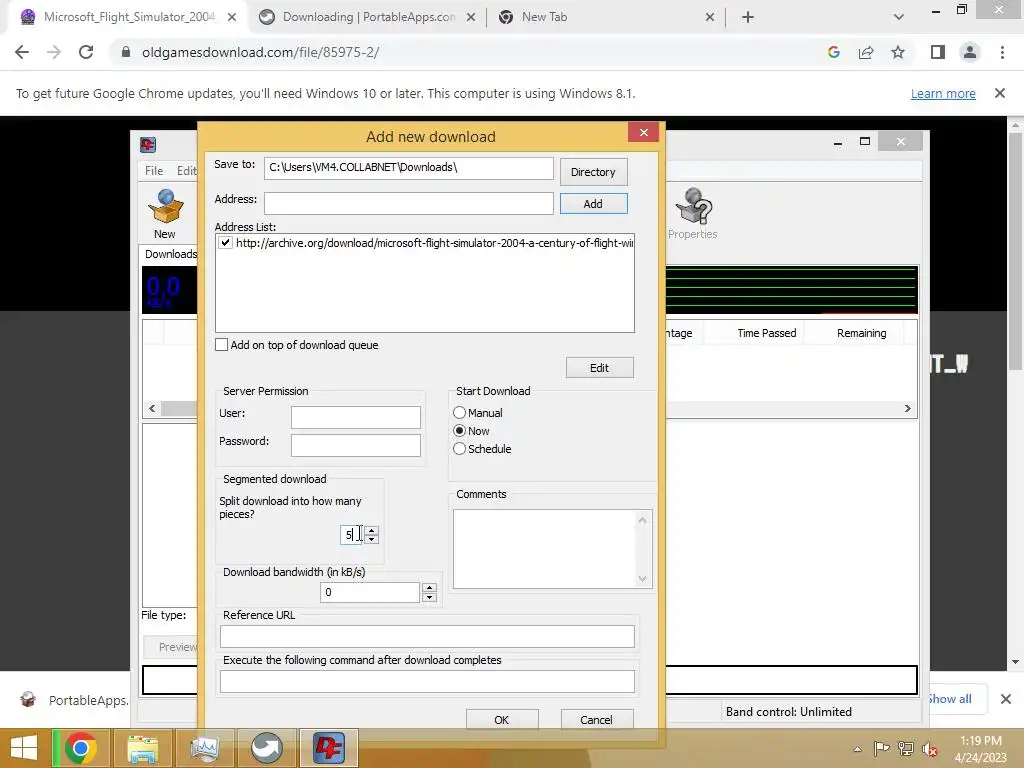The width and height of the screenshot is (1024, 768).
Task: View the site padlock information
Action: pos(126,52)
